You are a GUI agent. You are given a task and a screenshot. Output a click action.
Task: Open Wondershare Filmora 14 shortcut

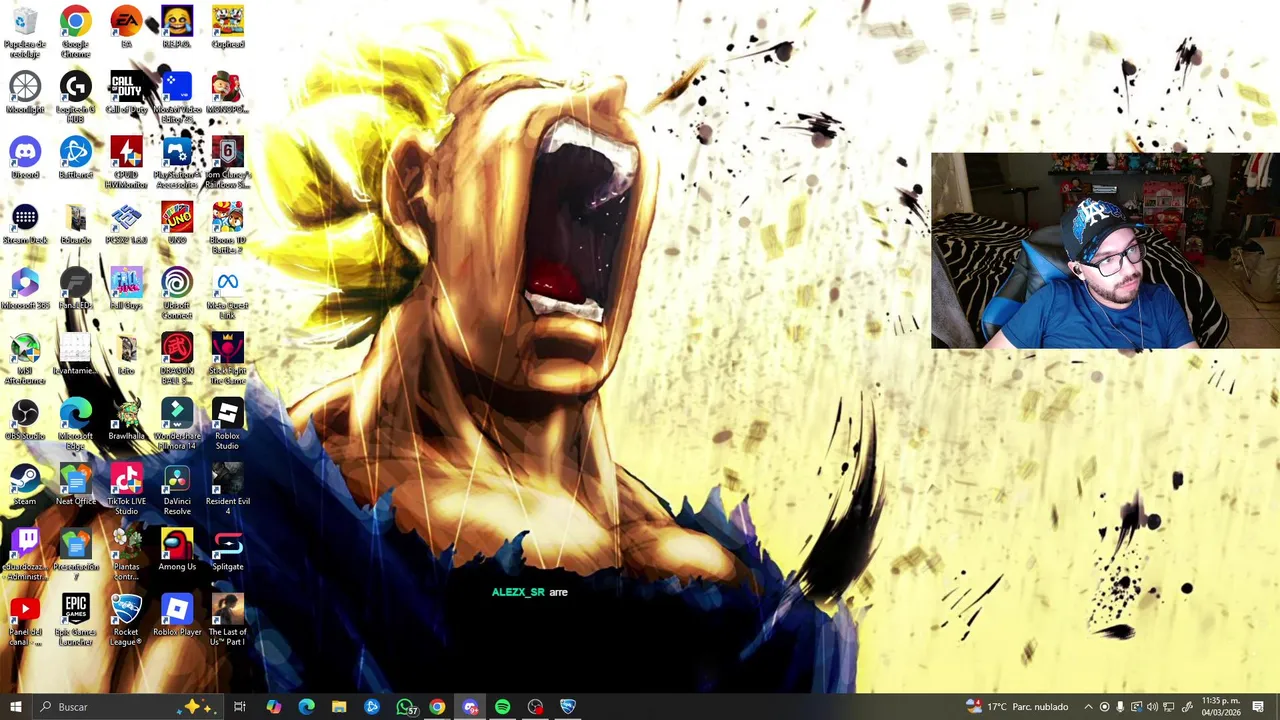(x=177, y=424)
